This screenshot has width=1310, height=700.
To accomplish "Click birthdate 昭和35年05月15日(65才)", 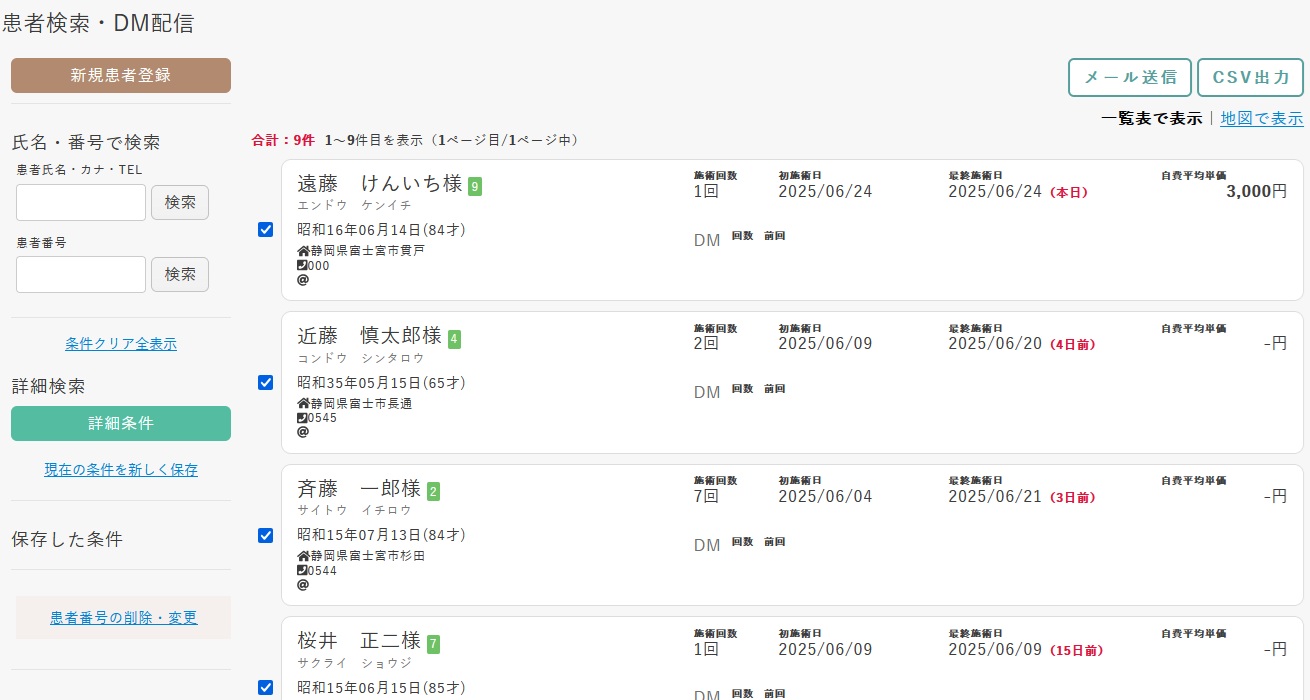I will tap(381, 382).
